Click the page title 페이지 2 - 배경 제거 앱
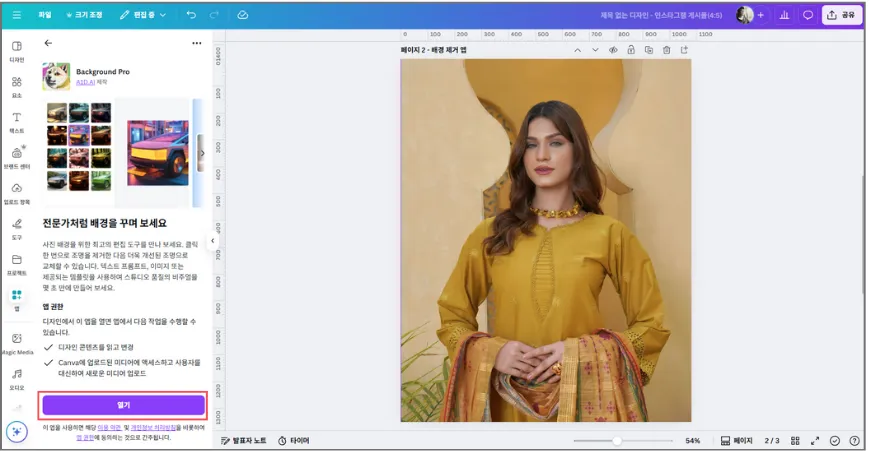The image size is (870, 451). pos(433,50)
